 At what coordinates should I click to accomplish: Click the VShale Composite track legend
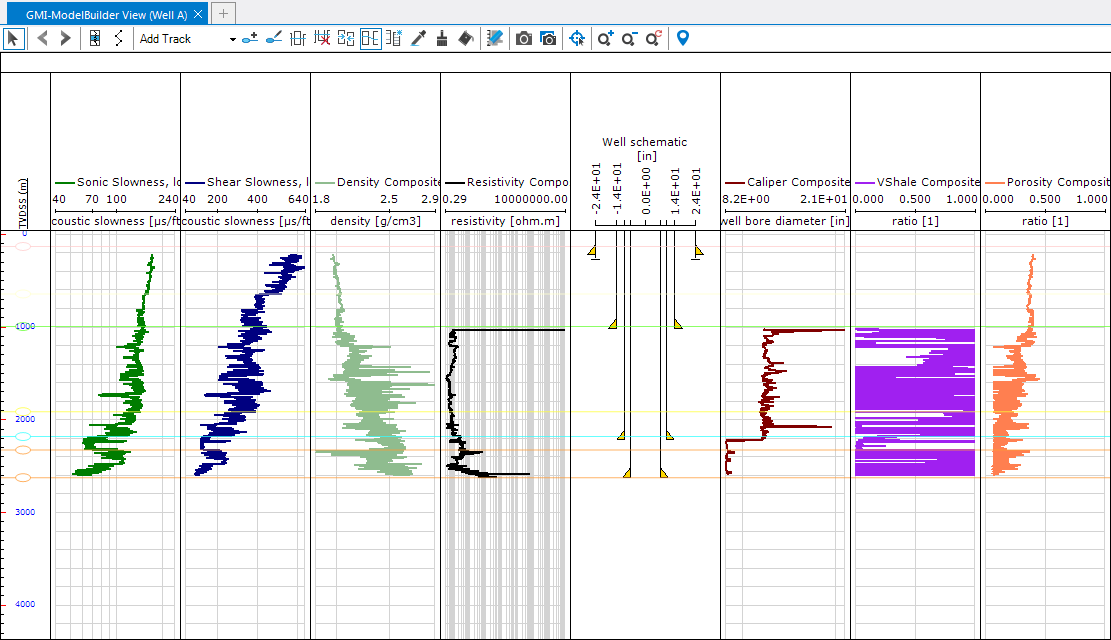click(915, 183)
